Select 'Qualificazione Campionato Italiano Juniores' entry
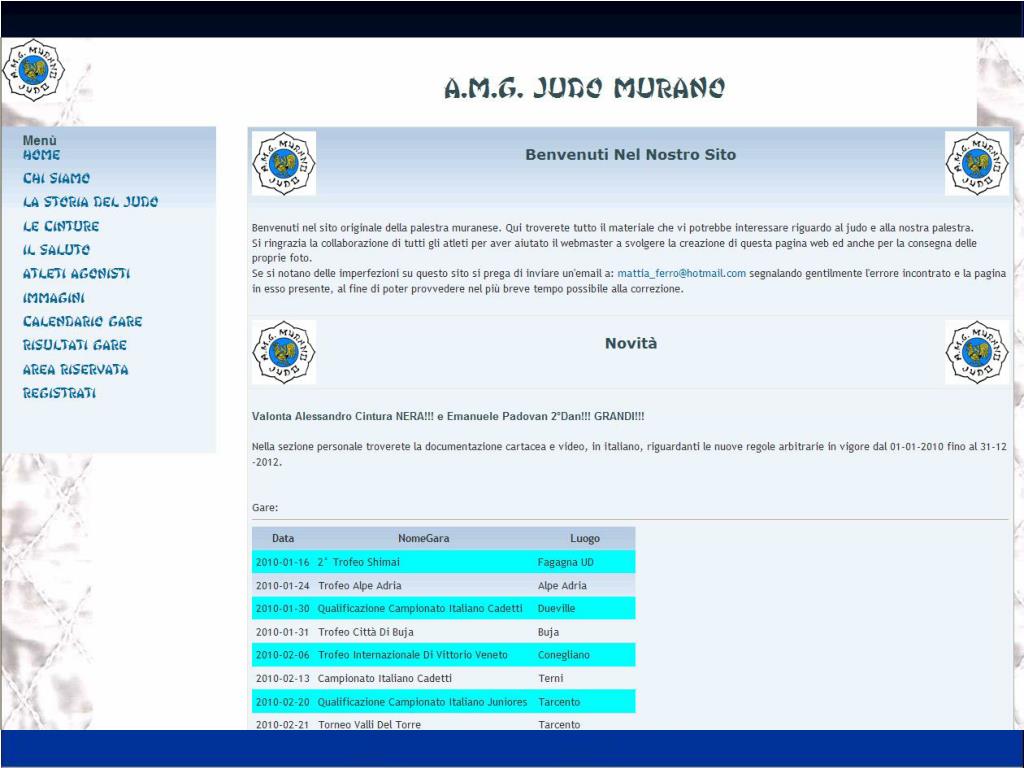 tap(422, 701)
